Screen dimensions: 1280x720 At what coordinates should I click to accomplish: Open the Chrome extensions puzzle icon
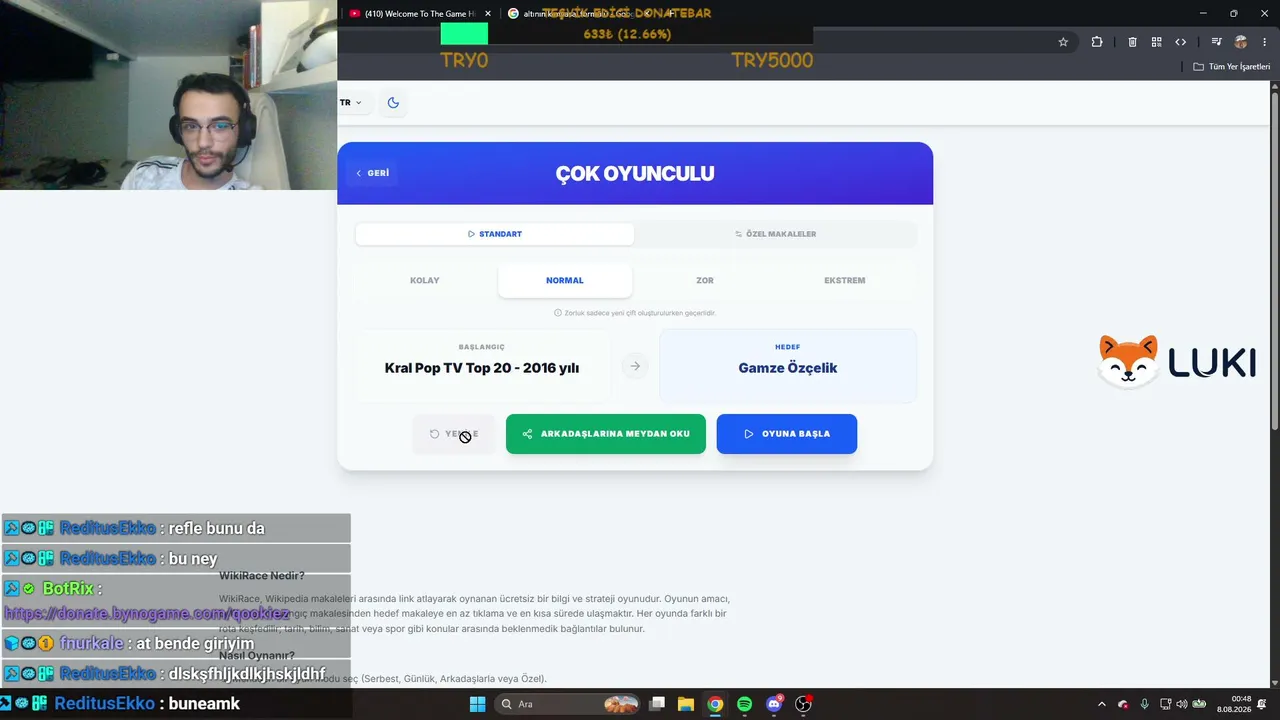coord(1097,42)
